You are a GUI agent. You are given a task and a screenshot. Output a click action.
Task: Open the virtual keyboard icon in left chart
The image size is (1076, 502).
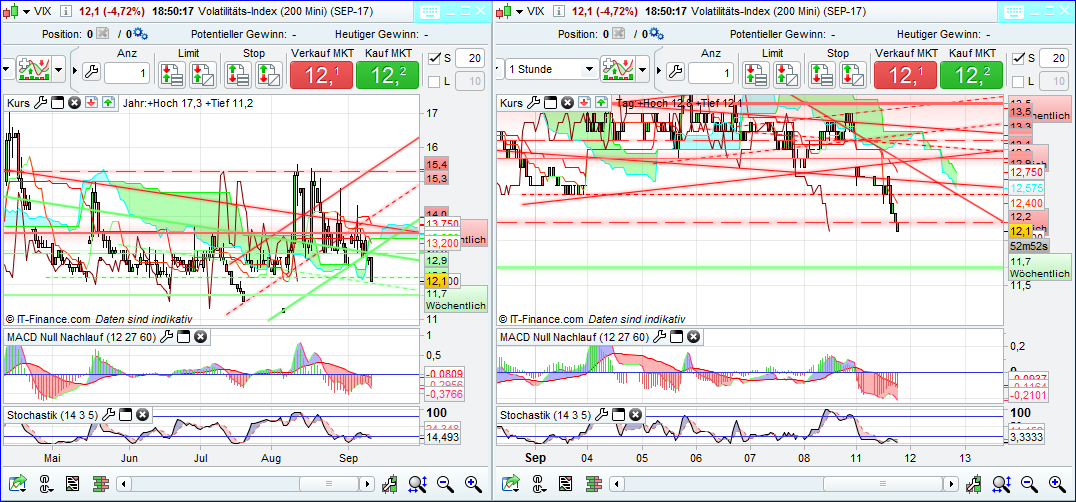(429, 11)
